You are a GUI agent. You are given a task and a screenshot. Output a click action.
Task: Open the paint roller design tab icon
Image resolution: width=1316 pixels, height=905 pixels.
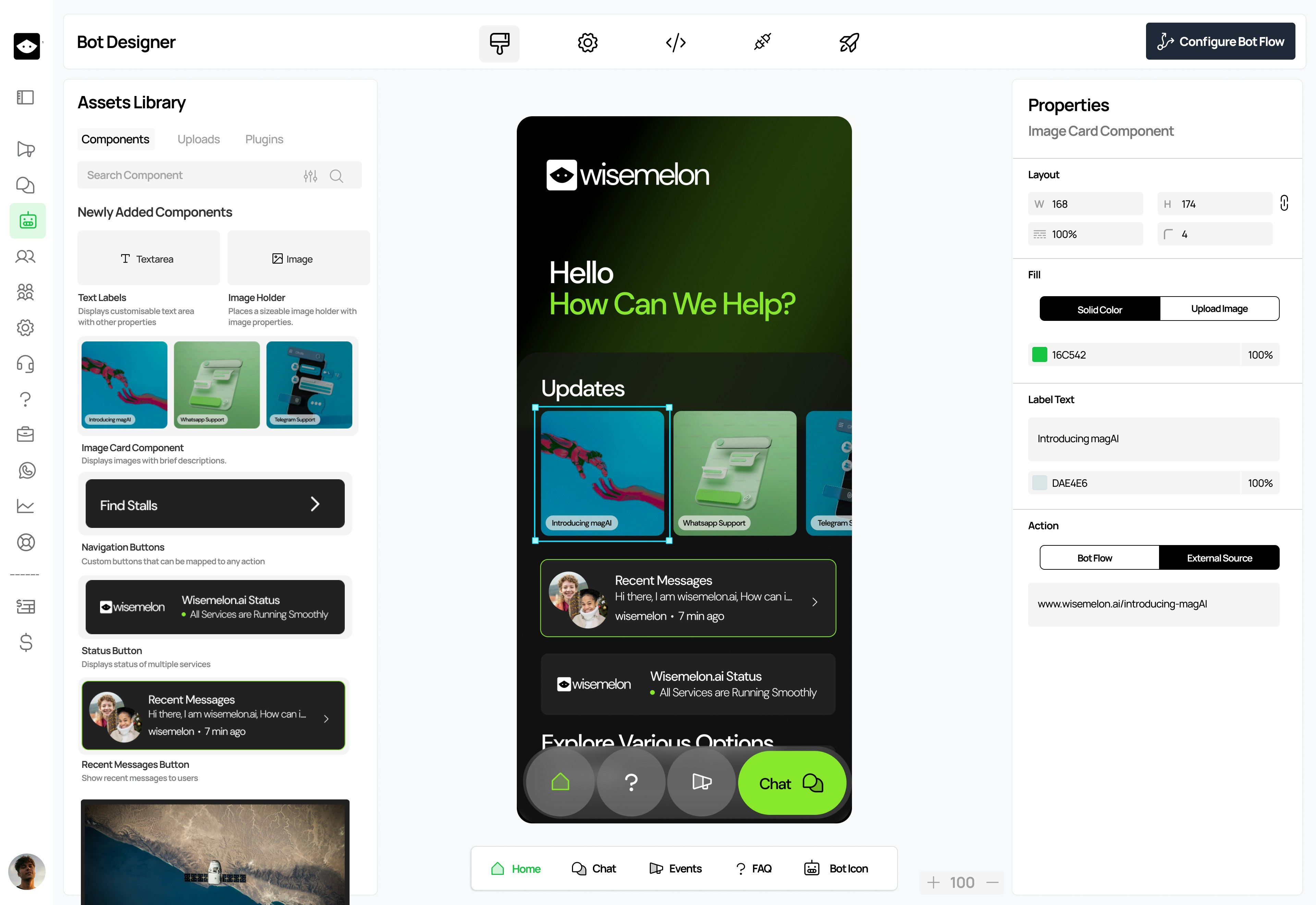pos(499,43)
